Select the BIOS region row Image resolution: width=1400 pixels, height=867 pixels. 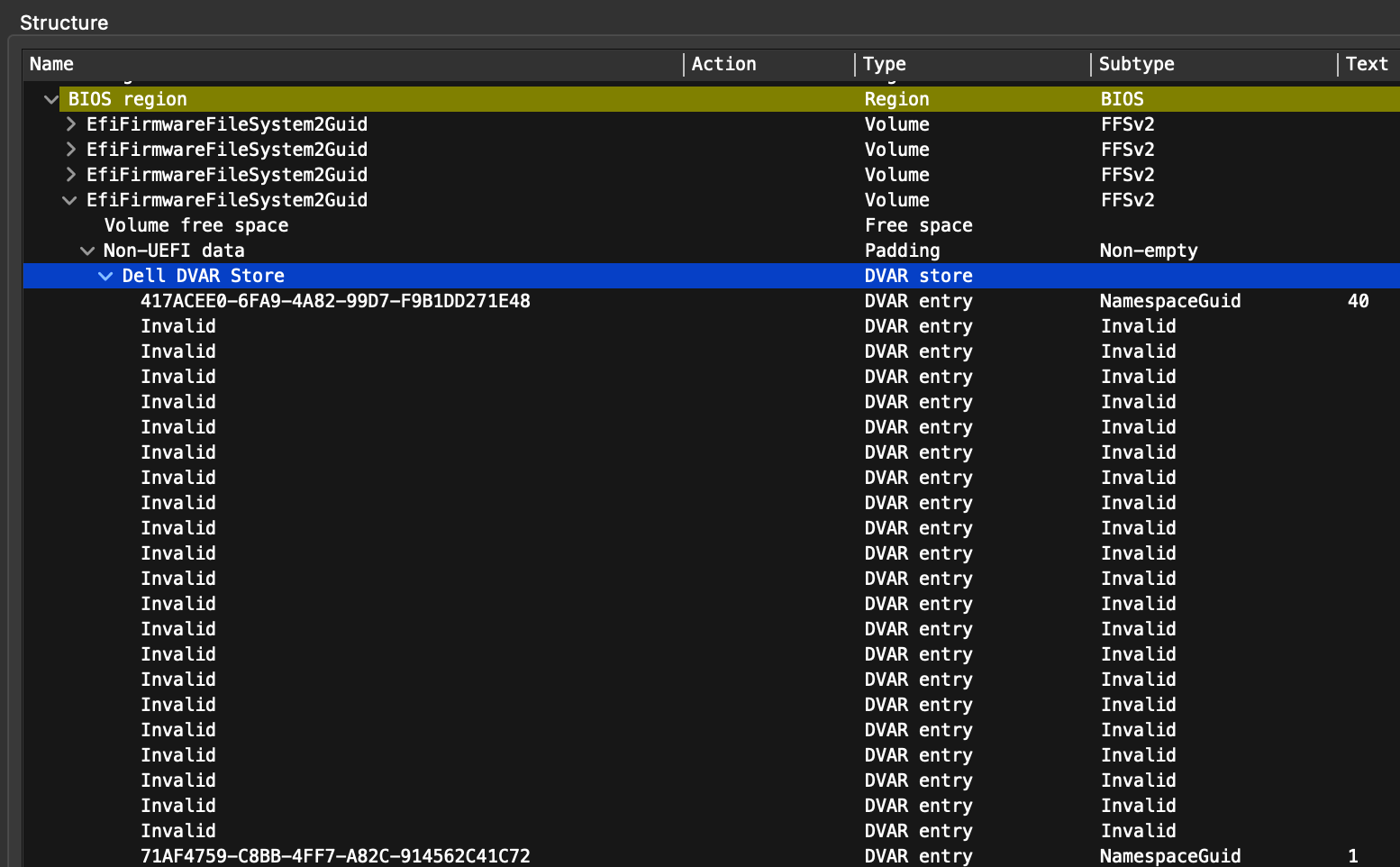(128, 99)
